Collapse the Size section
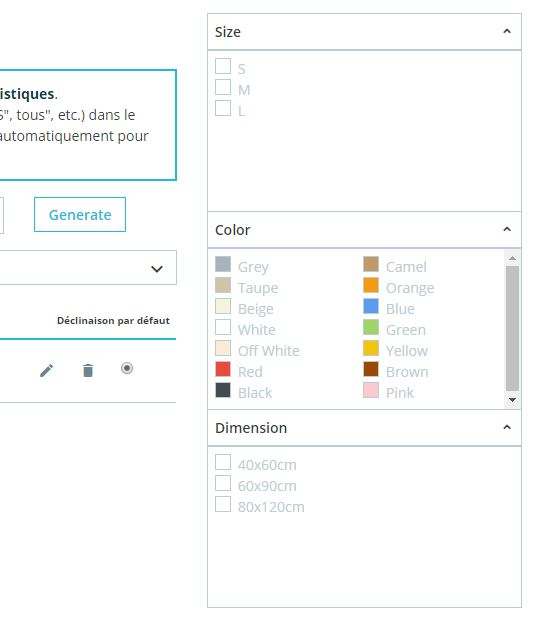 coord(507,31)
